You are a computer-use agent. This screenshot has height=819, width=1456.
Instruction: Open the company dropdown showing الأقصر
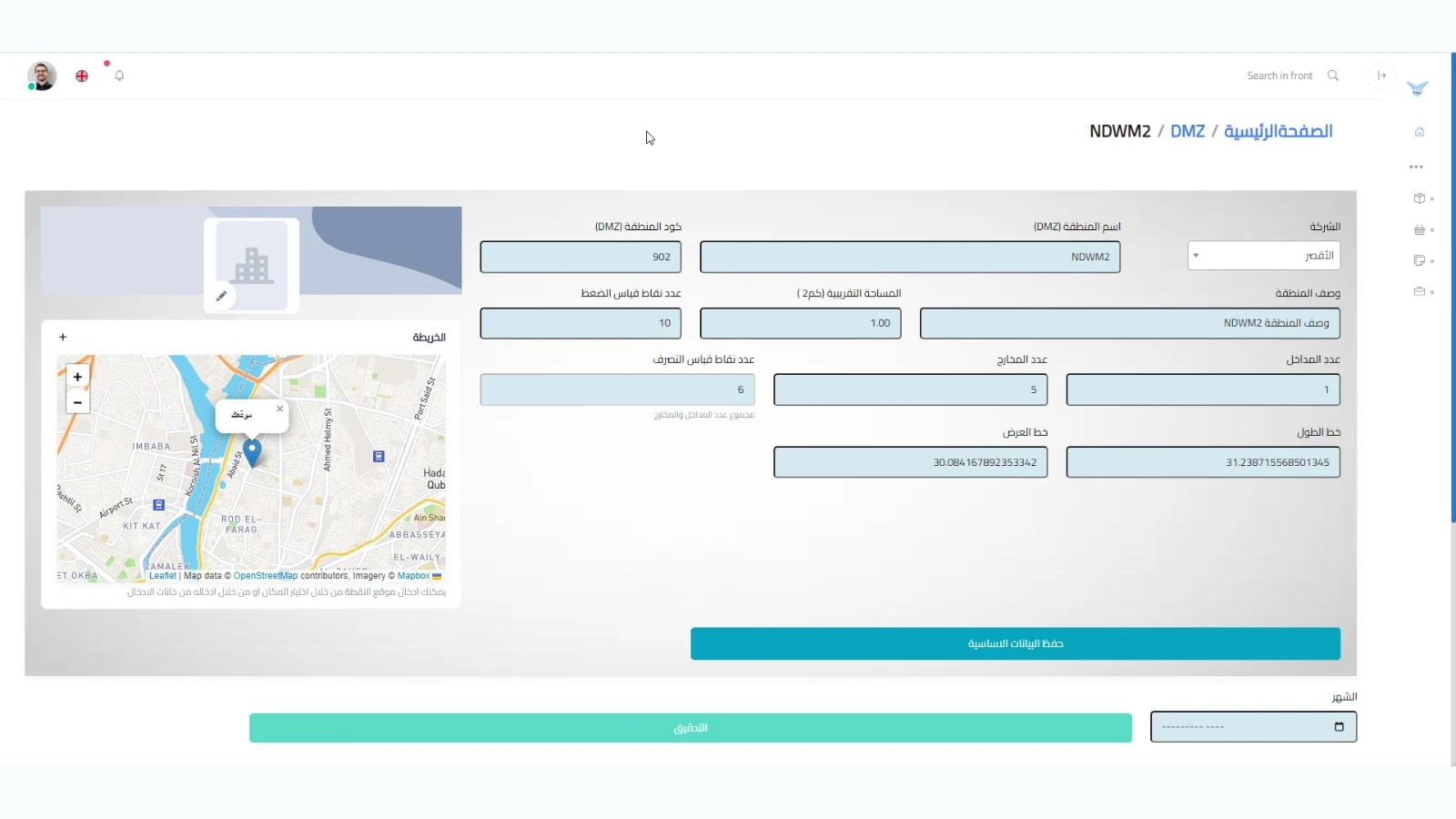pyautogui.click(x=1264, y=256)
